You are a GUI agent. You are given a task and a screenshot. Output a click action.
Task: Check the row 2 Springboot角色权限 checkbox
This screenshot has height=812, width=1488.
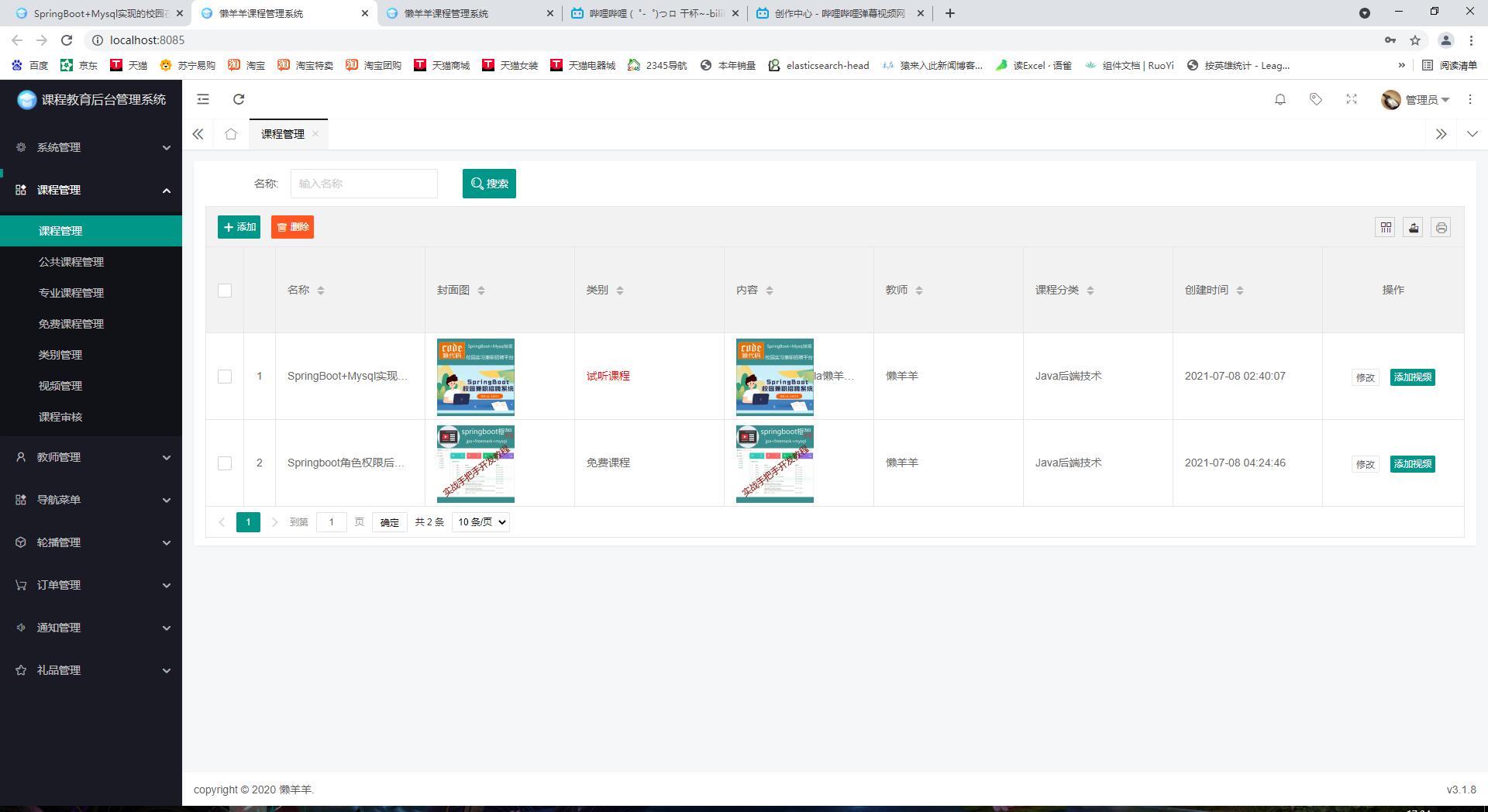225,463
